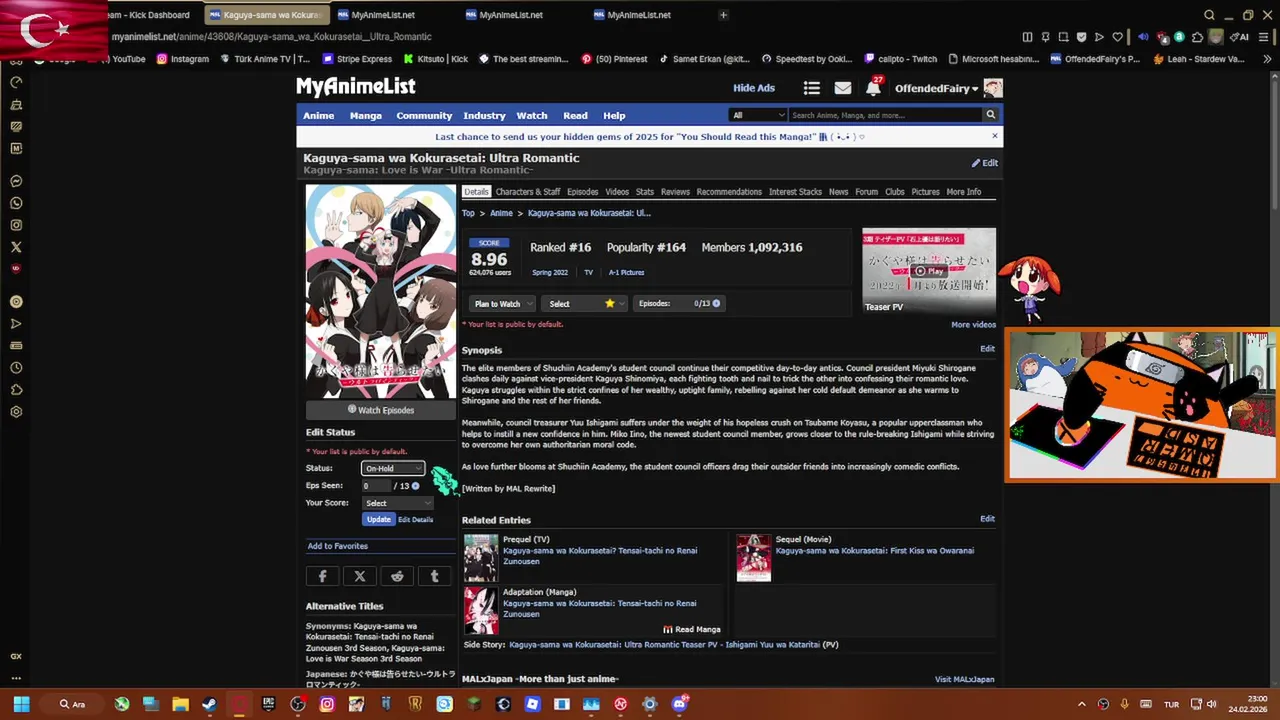Screen dimensions: 1280x720
Task: Open the On-Hold Status dropdown
Action: (394, 468)
